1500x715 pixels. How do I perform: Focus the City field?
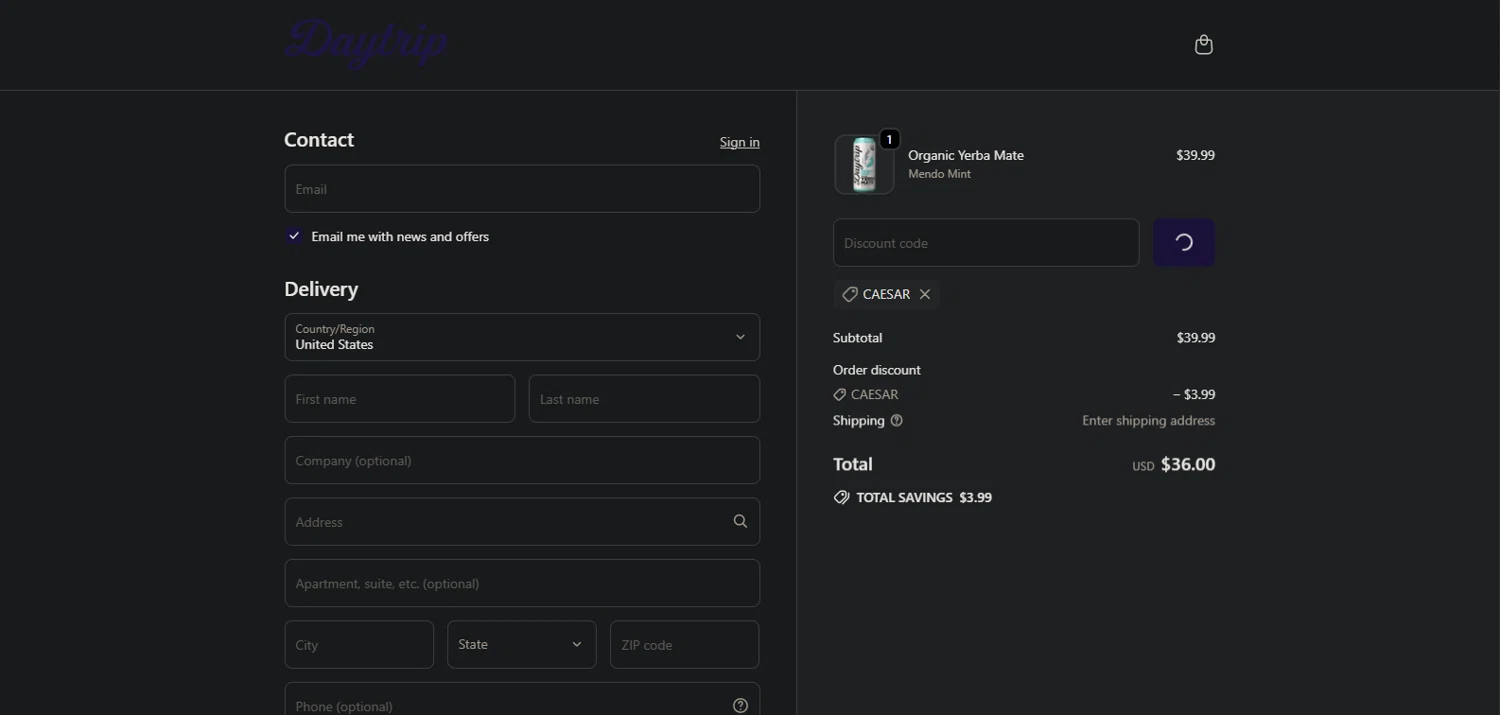[x=359, y=645]
